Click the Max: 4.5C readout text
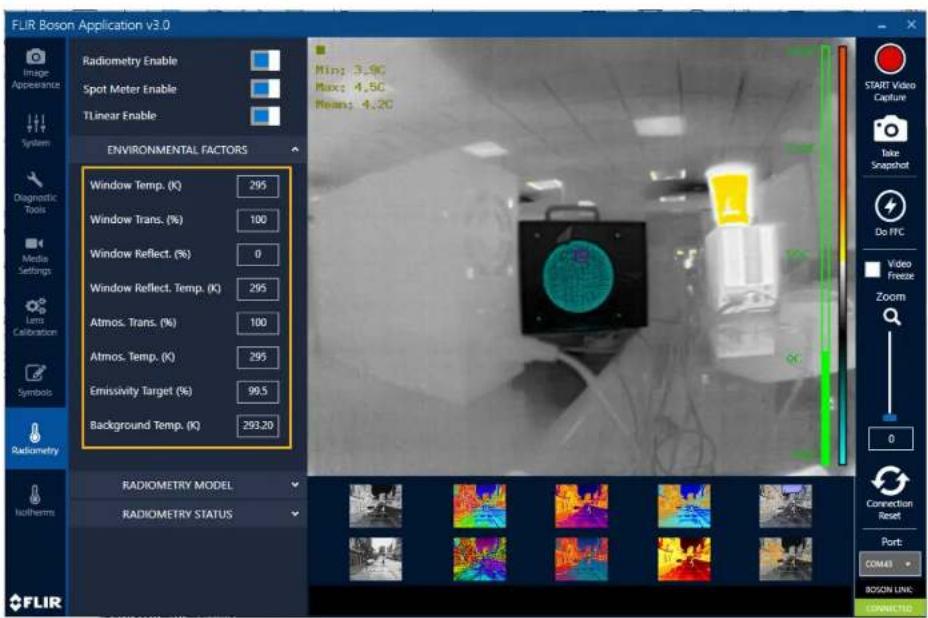Viewport: 928px width, 618px height. [x=350, y=88]
